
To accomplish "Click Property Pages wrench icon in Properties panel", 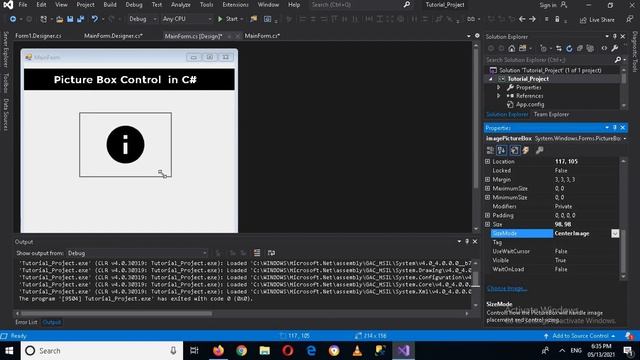I will coord(540,151).
